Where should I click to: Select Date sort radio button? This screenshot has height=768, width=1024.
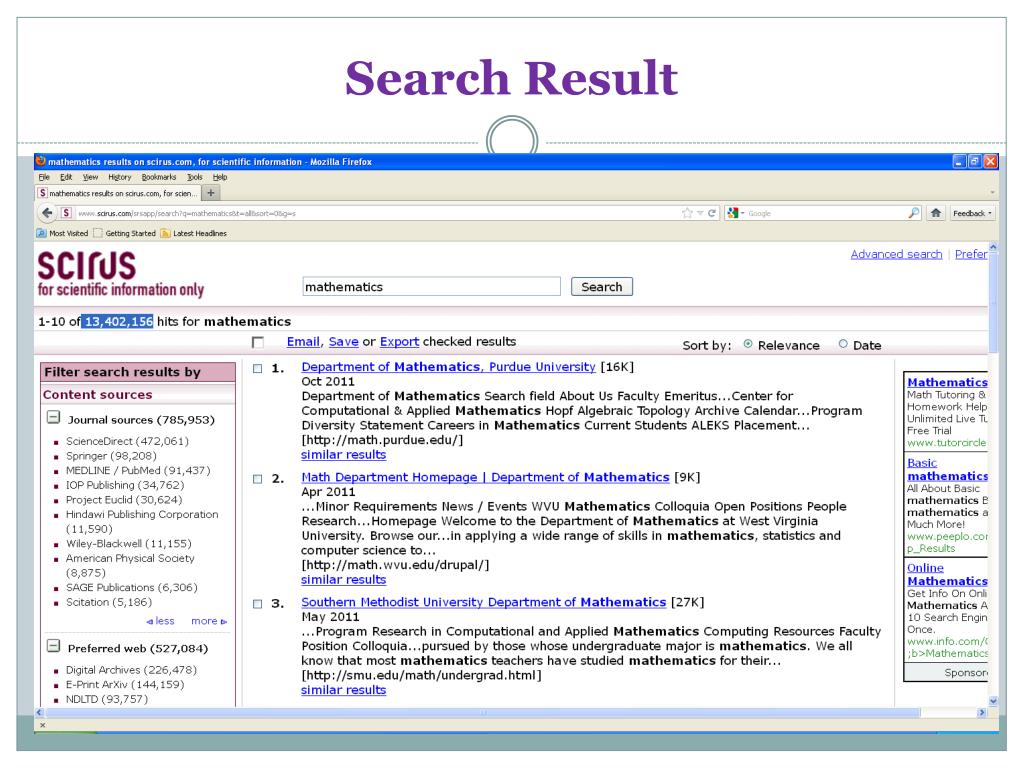(x=843, y=344)
